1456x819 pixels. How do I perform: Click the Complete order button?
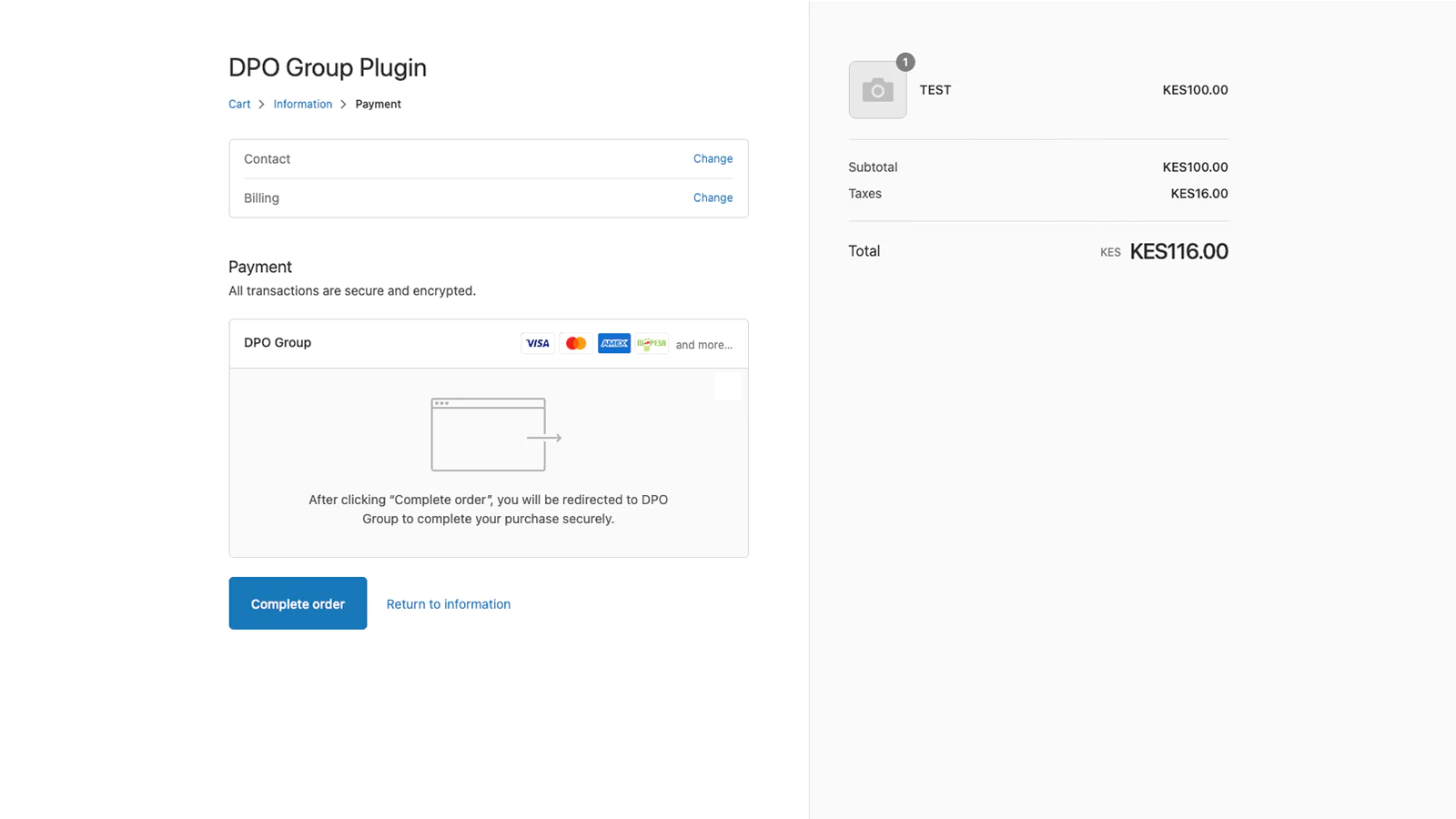coord(298,603)
